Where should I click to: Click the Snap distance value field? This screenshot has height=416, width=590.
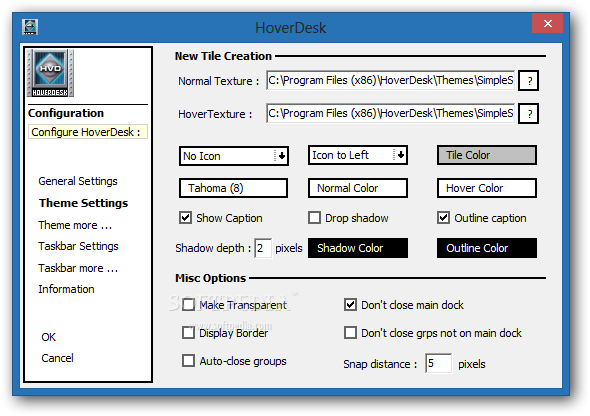point(438,363)
